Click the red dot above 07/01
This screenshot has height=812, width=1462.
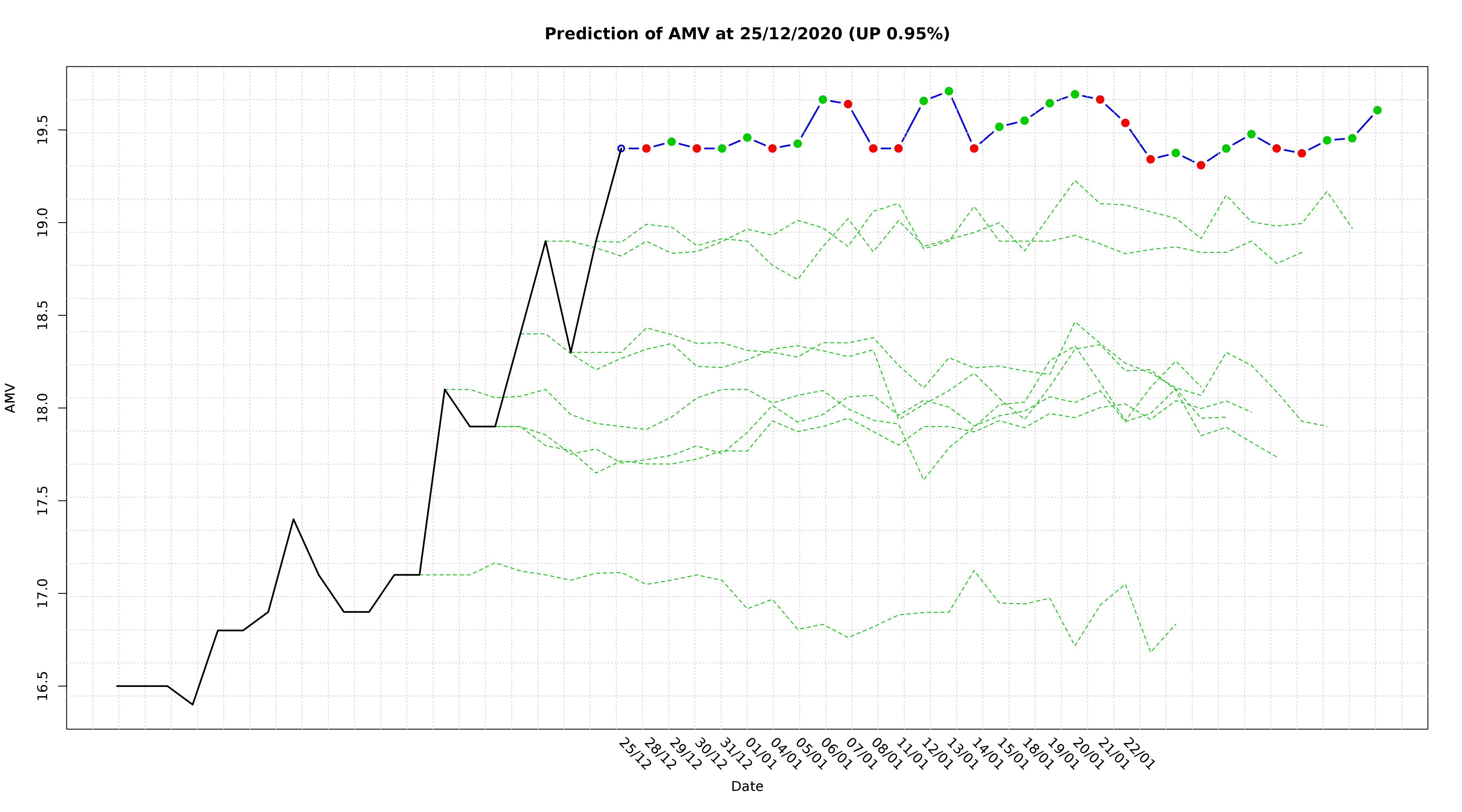848,104
